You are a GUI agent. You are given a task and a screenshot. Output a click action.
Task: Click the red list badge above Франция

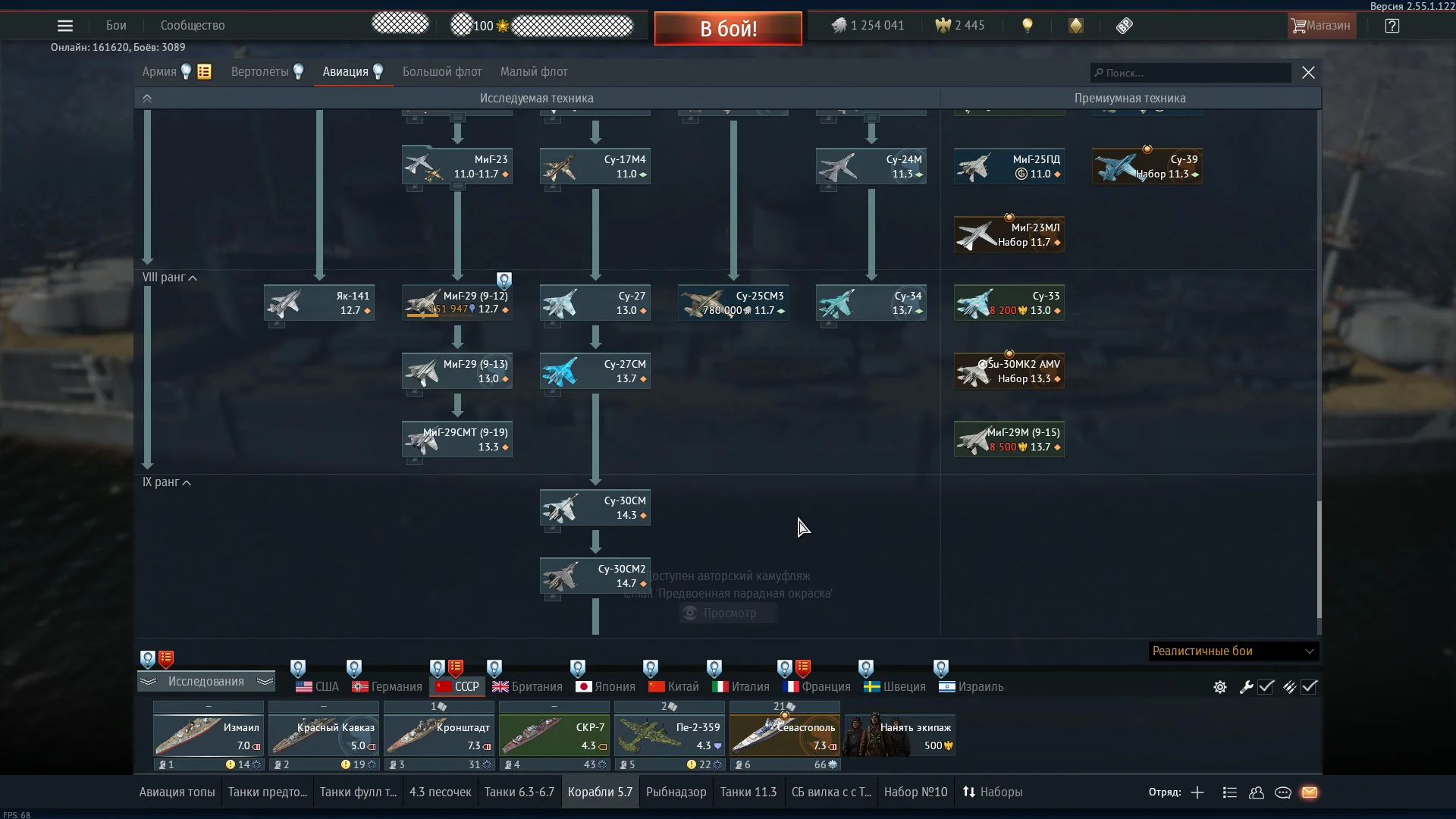(x=803, y=668)
